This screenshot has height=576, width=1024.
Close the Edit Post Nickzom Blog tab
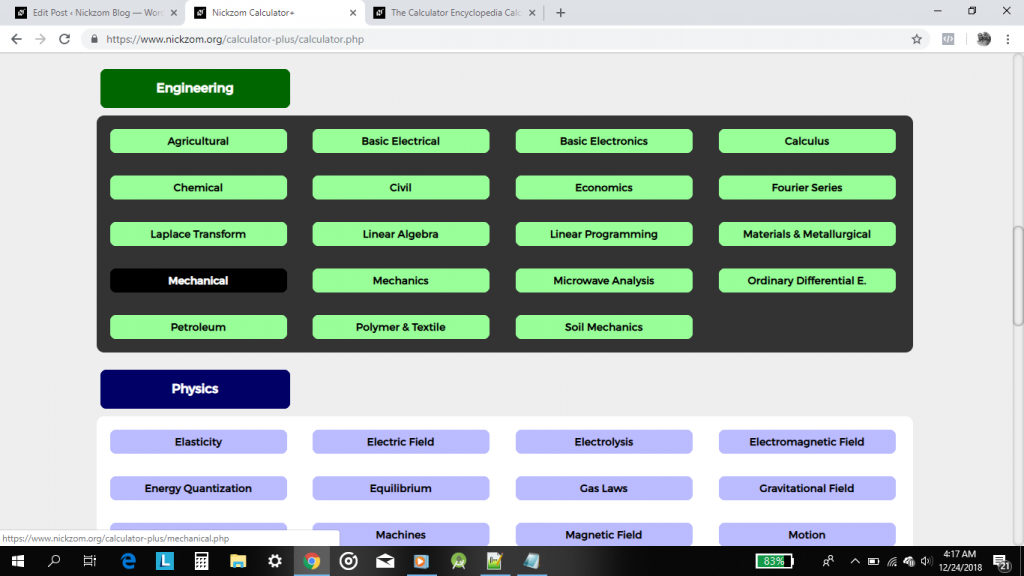tap(174, 12)
